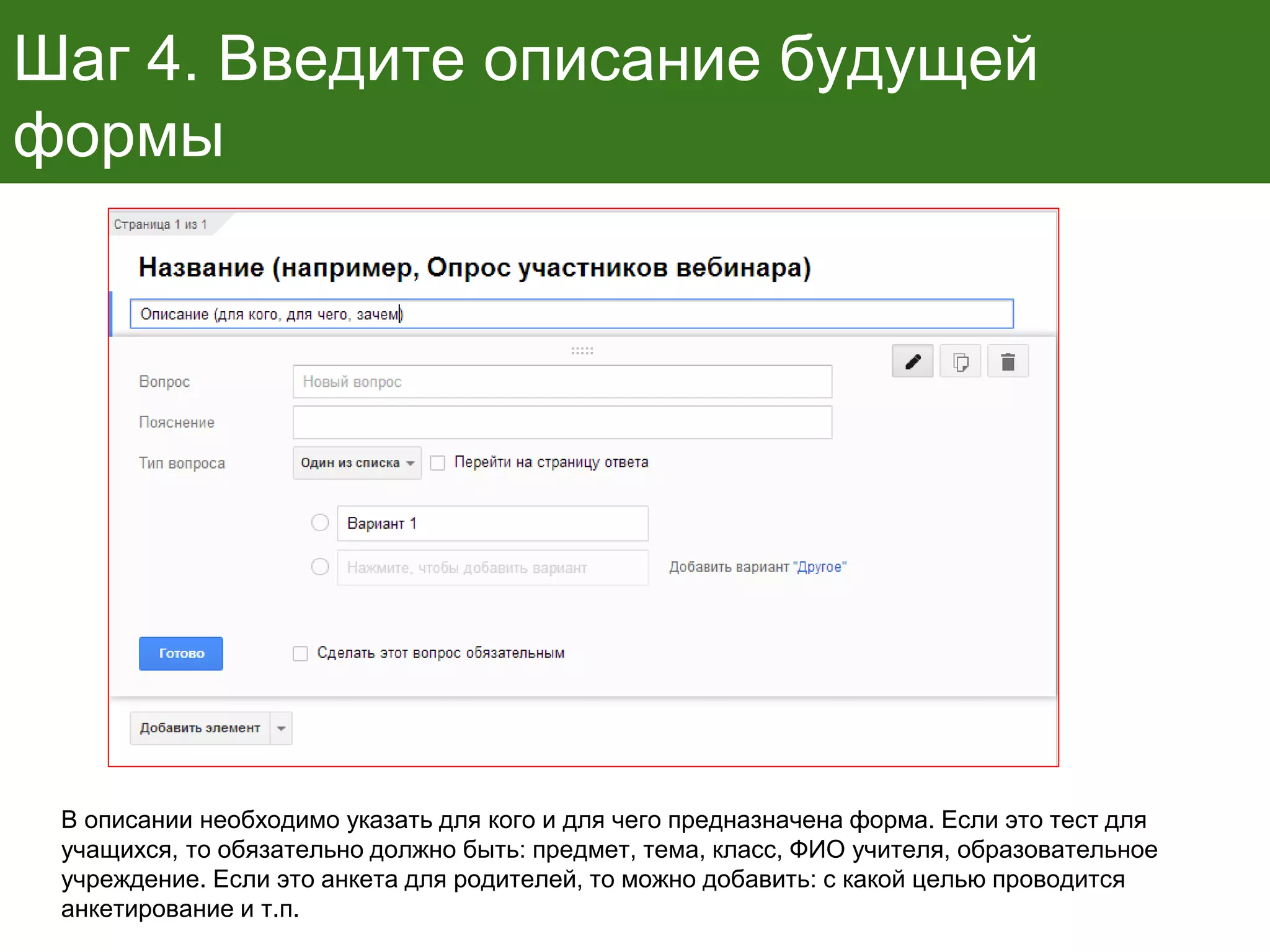Click the 'Вопрос' label

tap(164, 382)
